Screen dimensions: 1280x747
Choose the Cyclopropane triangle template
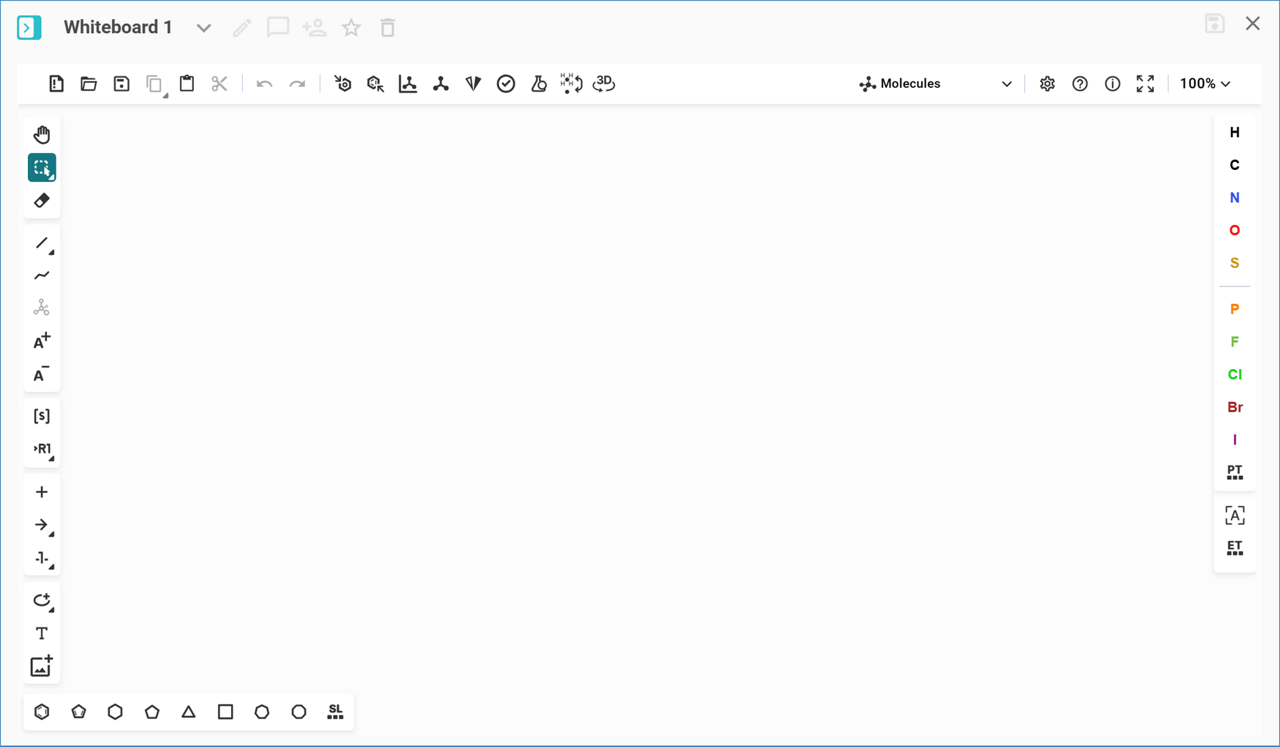pos(188,712)
